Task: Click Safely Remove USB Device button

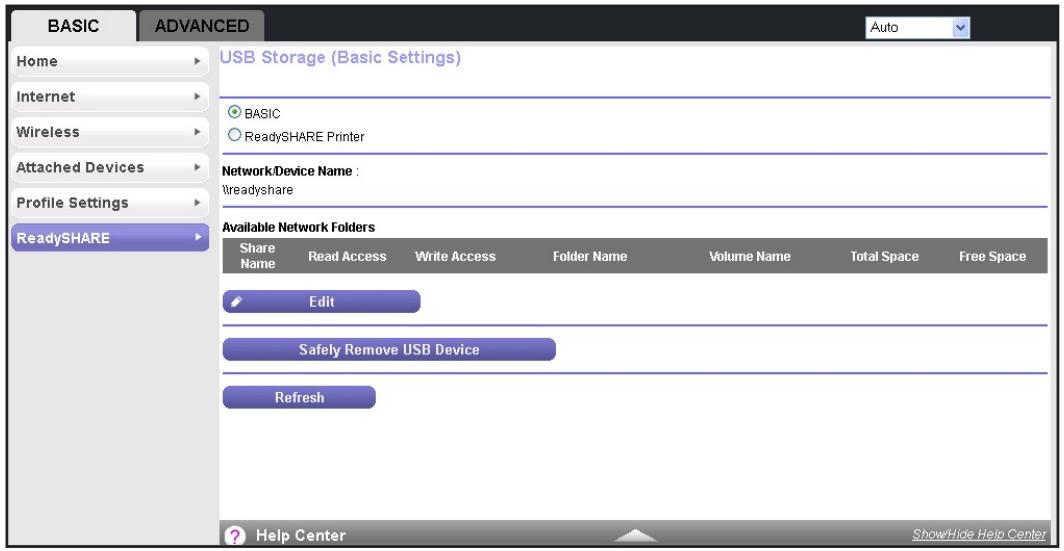Action: point(389,349)
